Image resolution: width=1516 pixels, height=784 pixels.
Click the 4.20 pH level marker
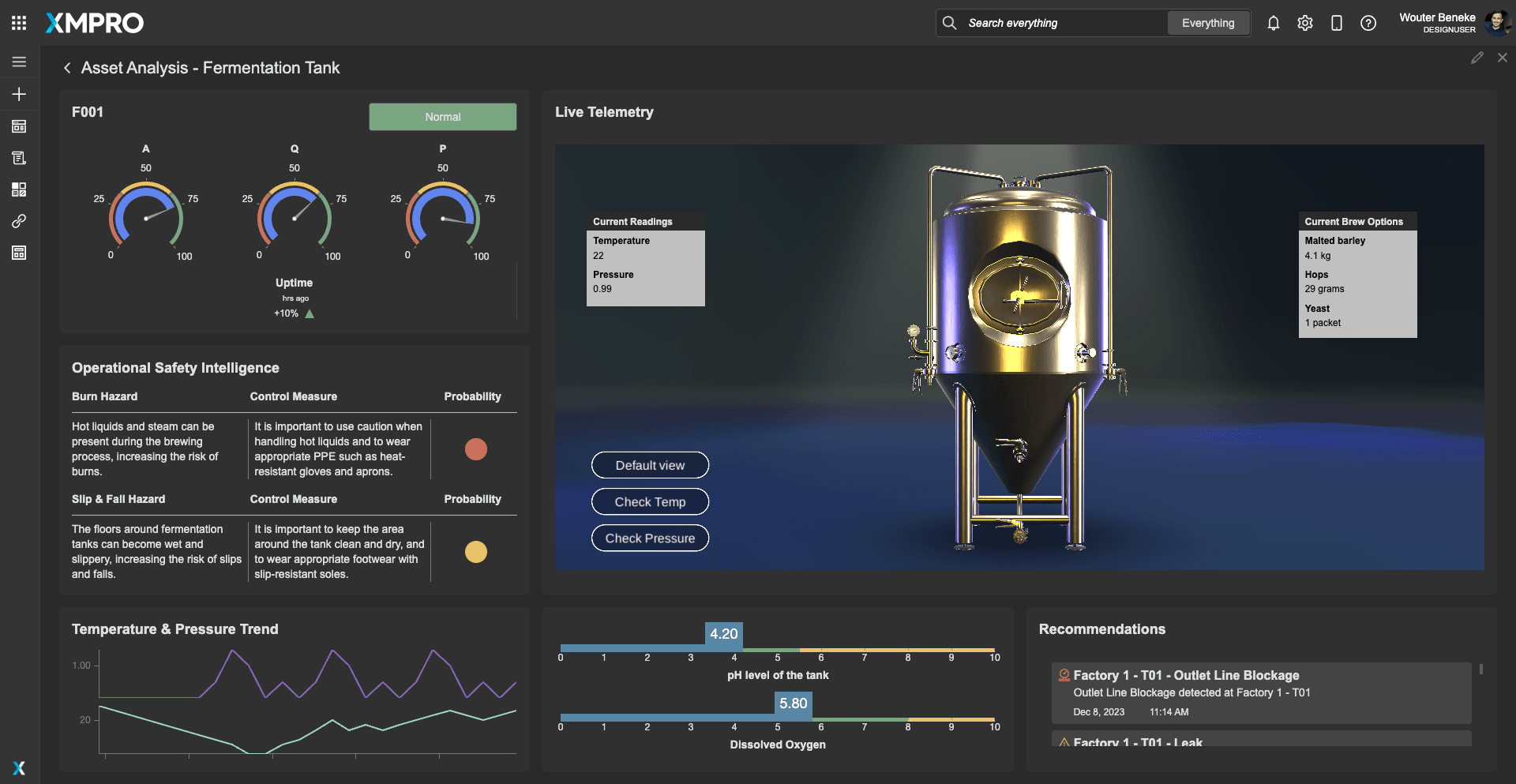tap(723, 634)
